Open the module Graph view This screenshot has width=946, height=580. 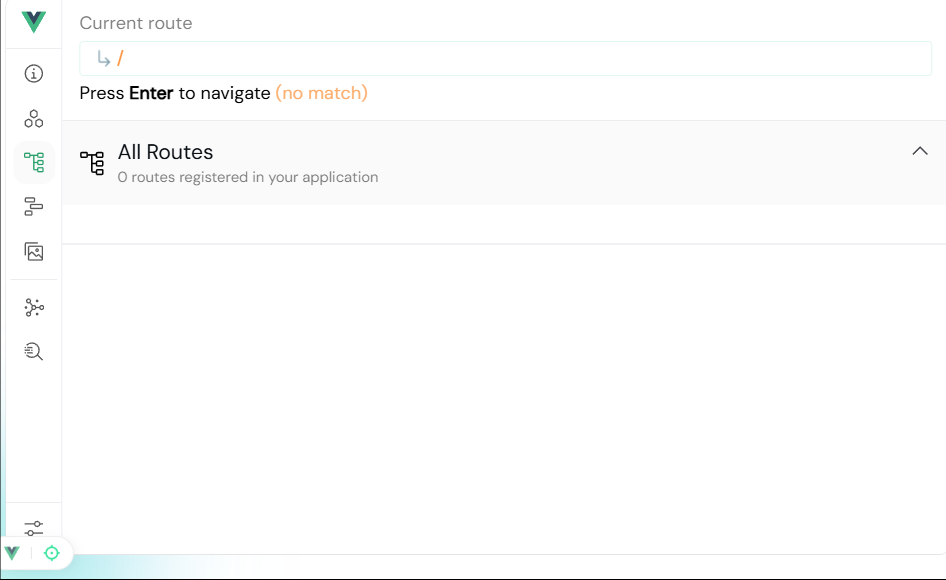point(33,307)
